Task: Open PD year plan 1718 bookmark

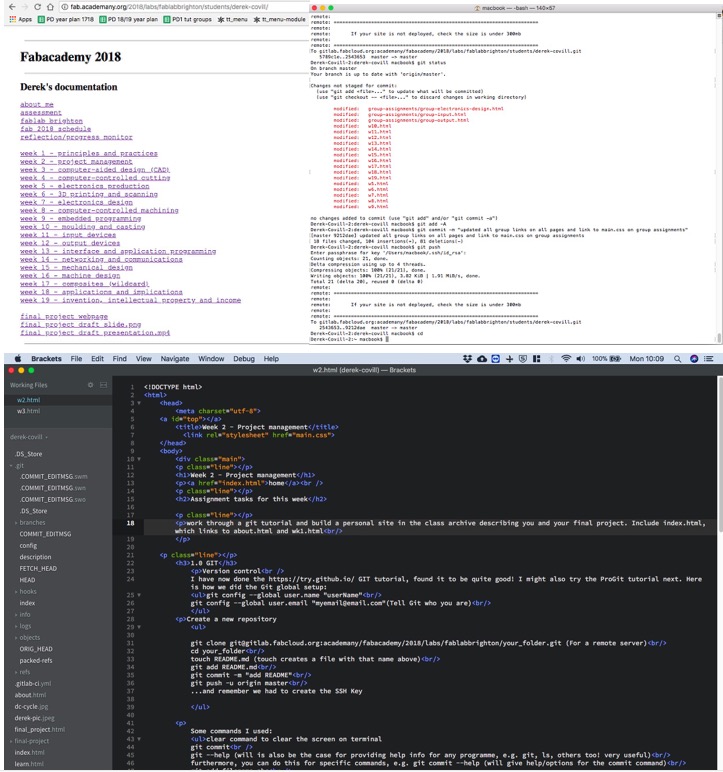Action: 66,19
